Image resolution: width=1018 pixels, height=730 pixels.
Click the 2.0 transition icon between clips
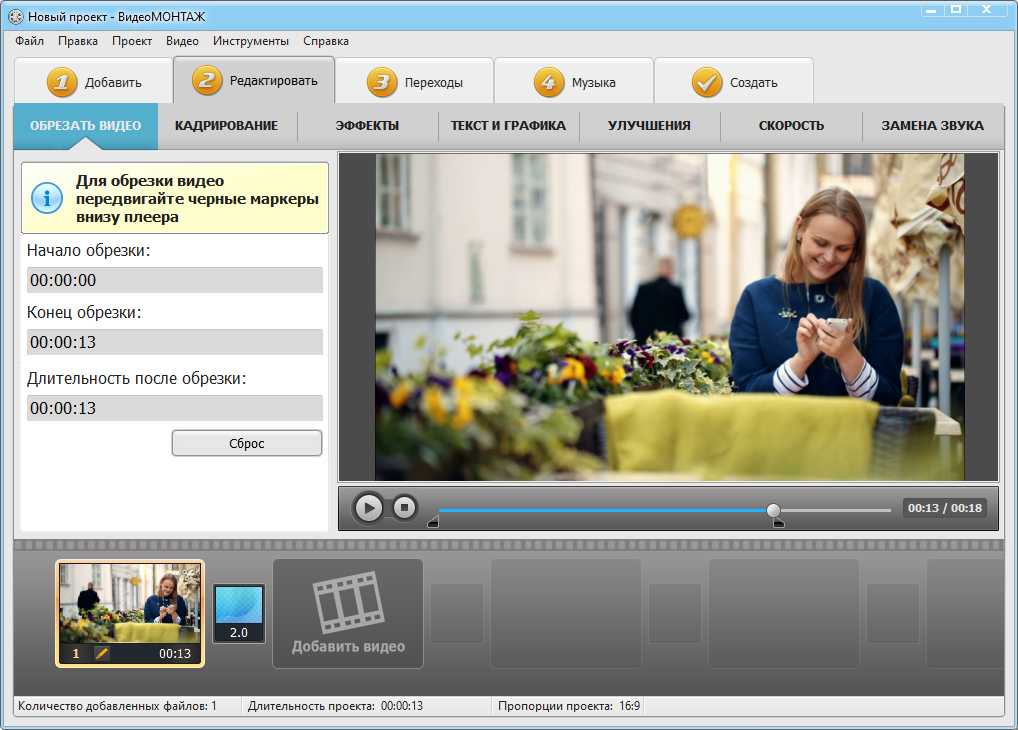[x=239, y=612]
